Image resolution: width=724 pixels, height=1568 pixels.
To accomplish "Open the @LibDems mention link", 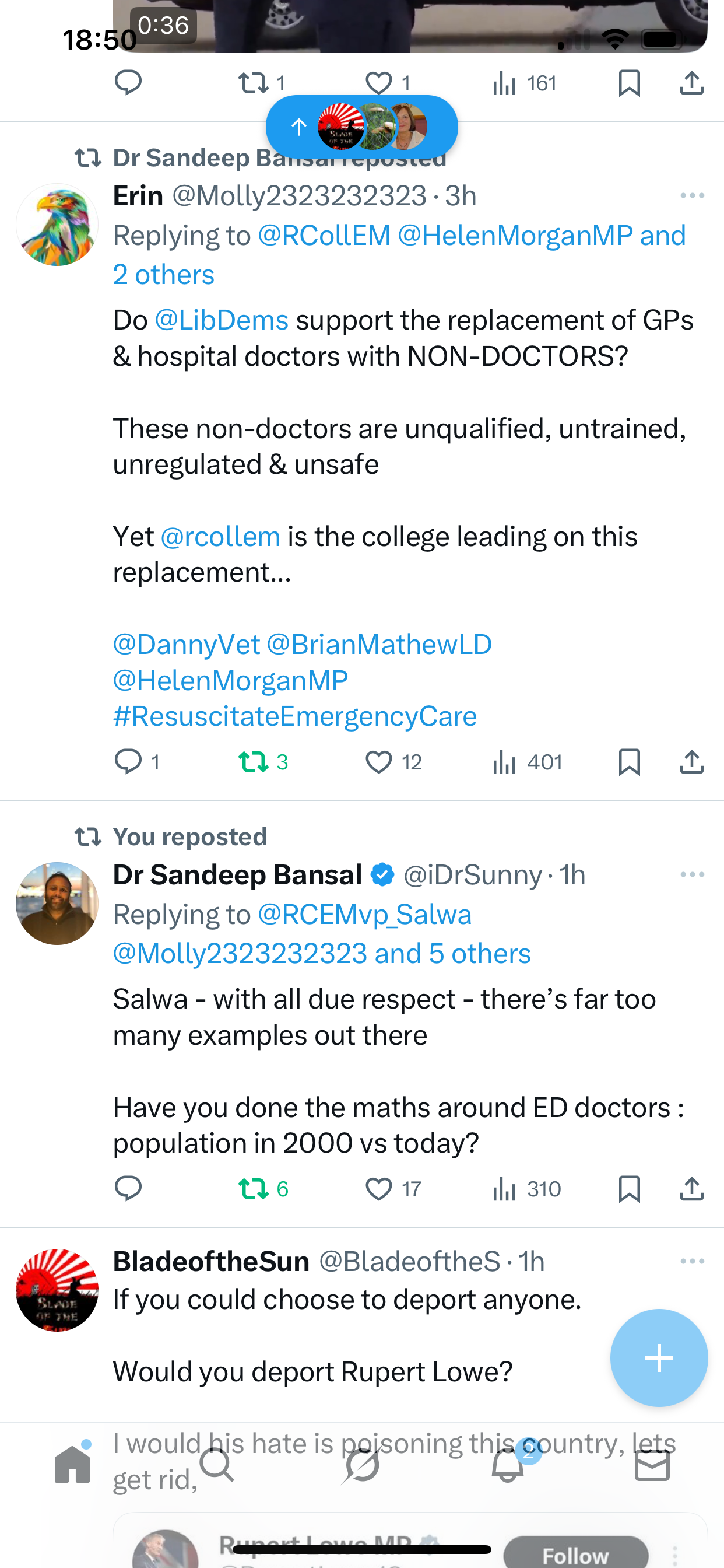I will click(222, 320).
